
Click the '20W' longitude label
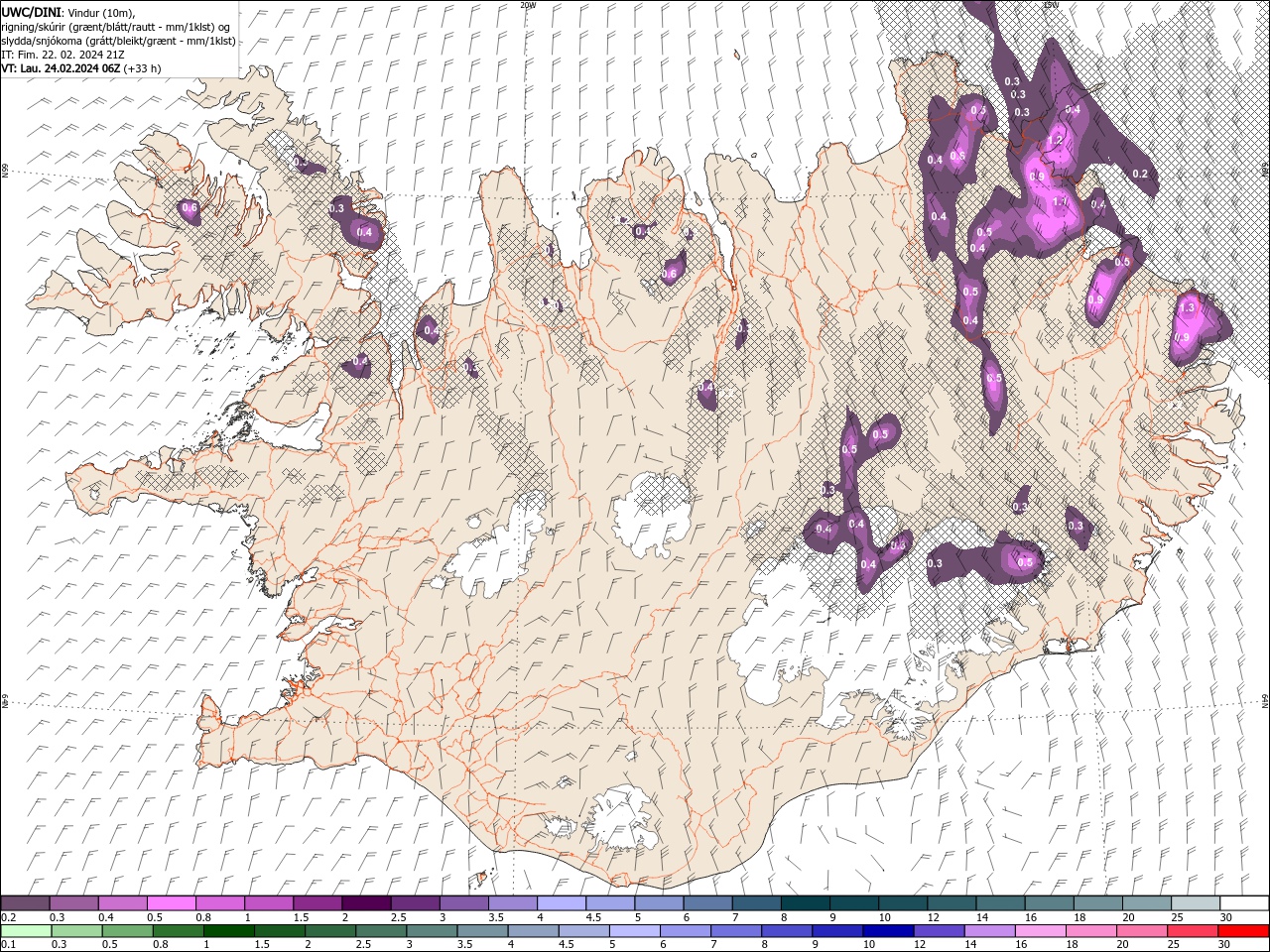click(527, 5)
